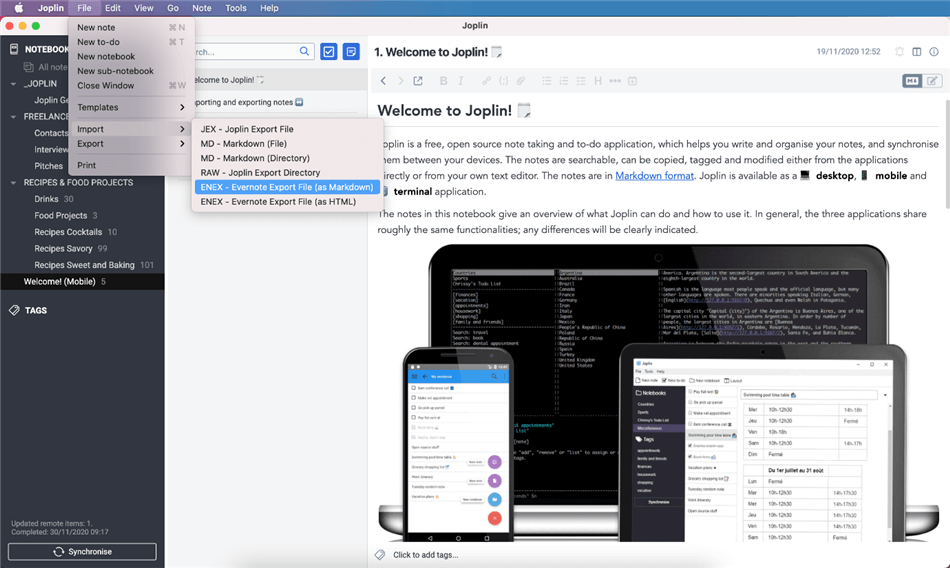Select Print menu item
Viewport: 950px width, 568px height.
(131, 165)
